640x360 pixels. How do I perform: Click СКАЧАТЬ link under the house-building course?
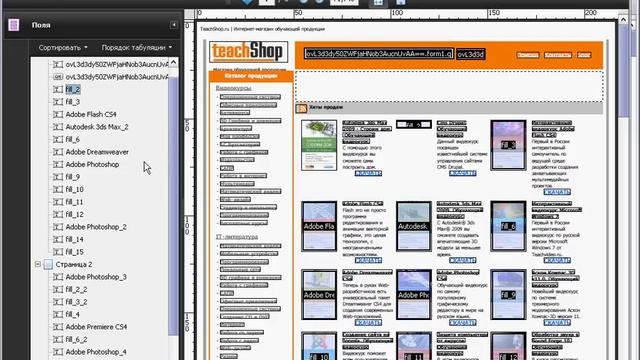coord(368,173)
